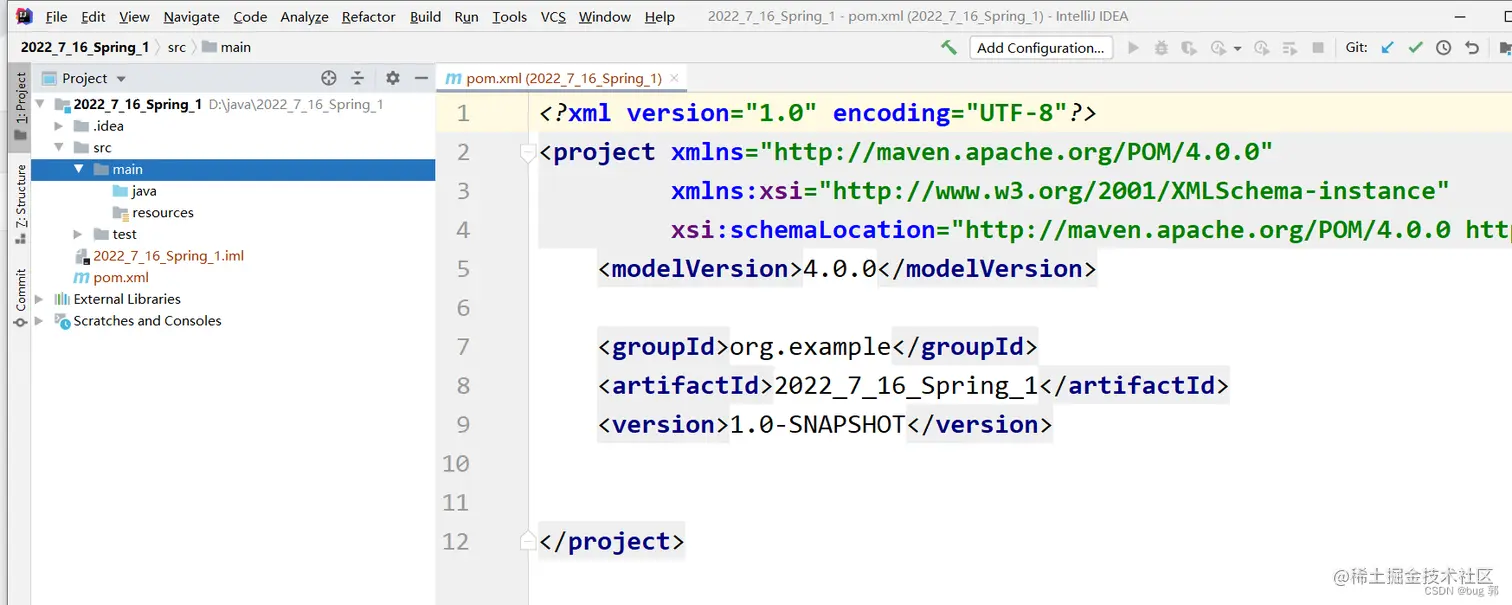Viewport: 1512px width, 605px height.
Task: Open the Help menu
Action: (659, 16)
